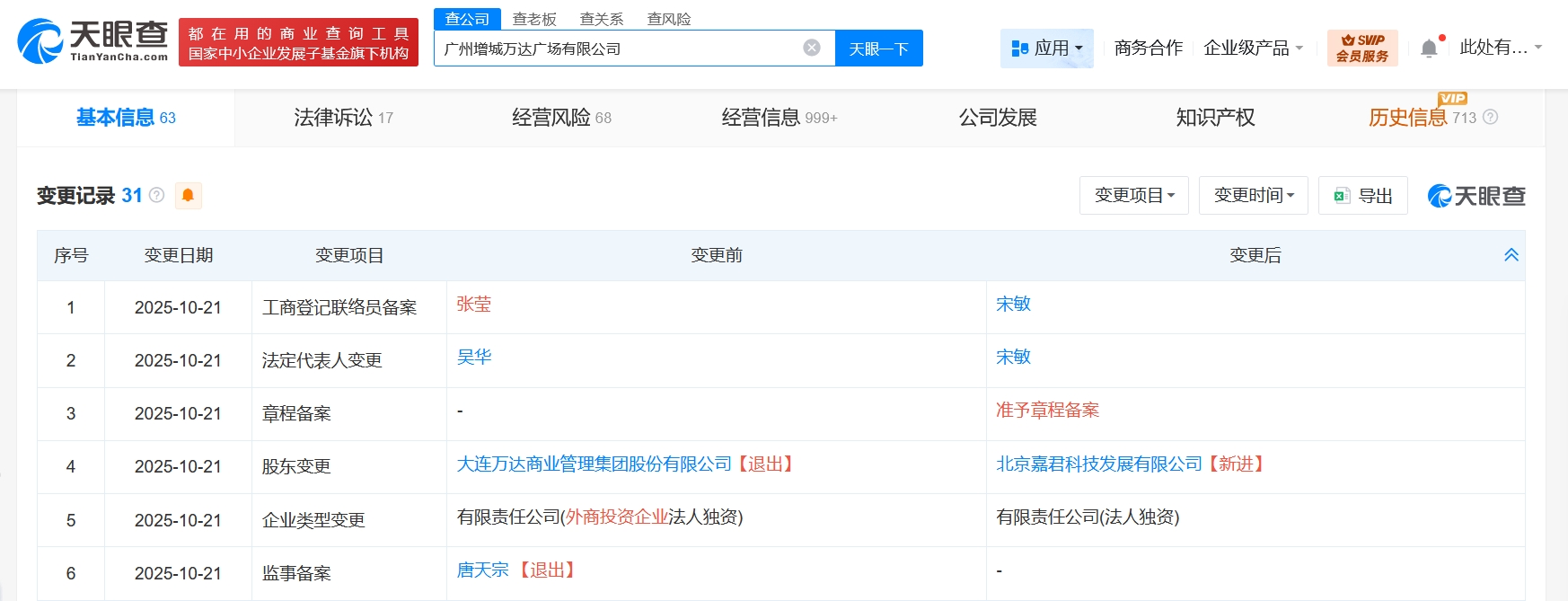
Task: Click help icon next to 变更记录 31
Action: (x=157, y=195)
